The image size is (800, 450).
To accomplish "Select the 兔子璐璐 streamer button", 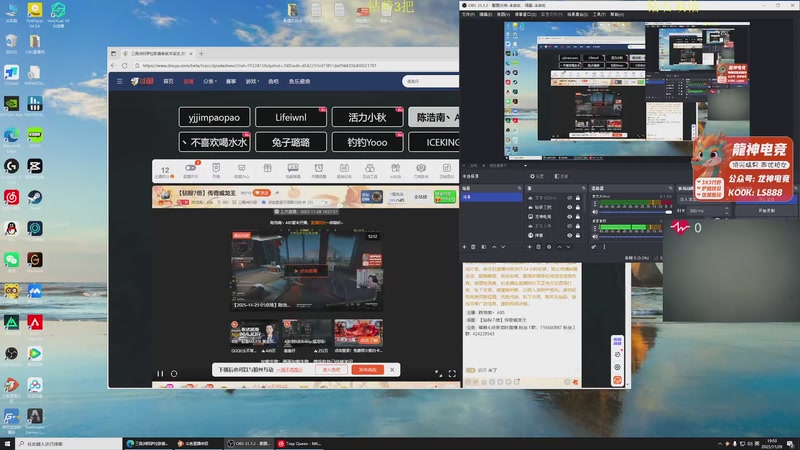I will tap(291, 142).
